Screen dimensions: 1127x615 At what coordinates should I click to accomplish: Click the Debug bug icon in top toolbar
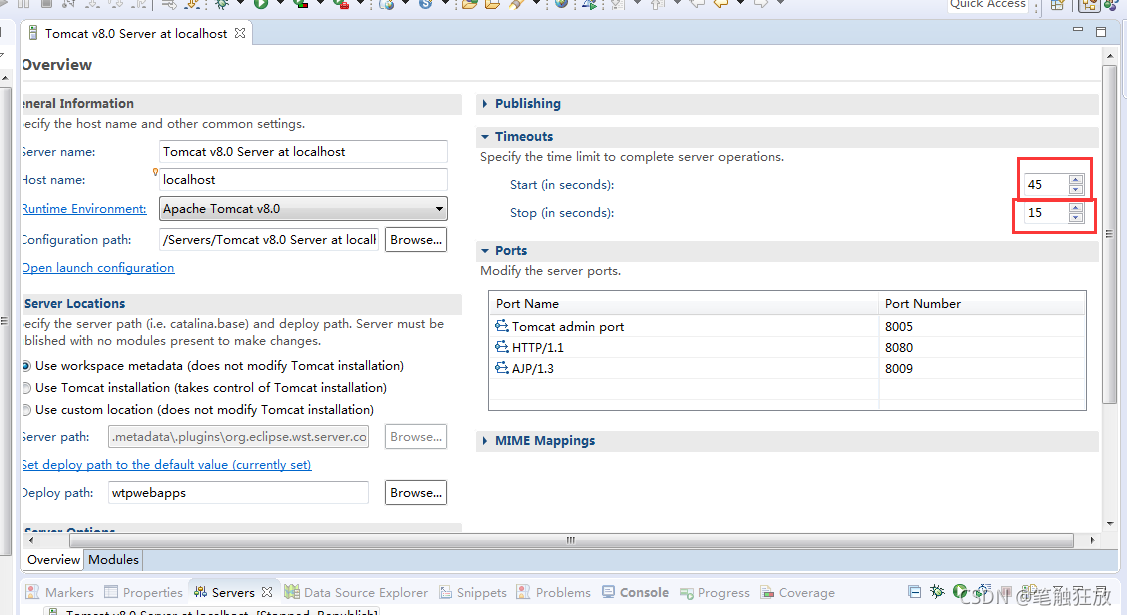point(221,4)
